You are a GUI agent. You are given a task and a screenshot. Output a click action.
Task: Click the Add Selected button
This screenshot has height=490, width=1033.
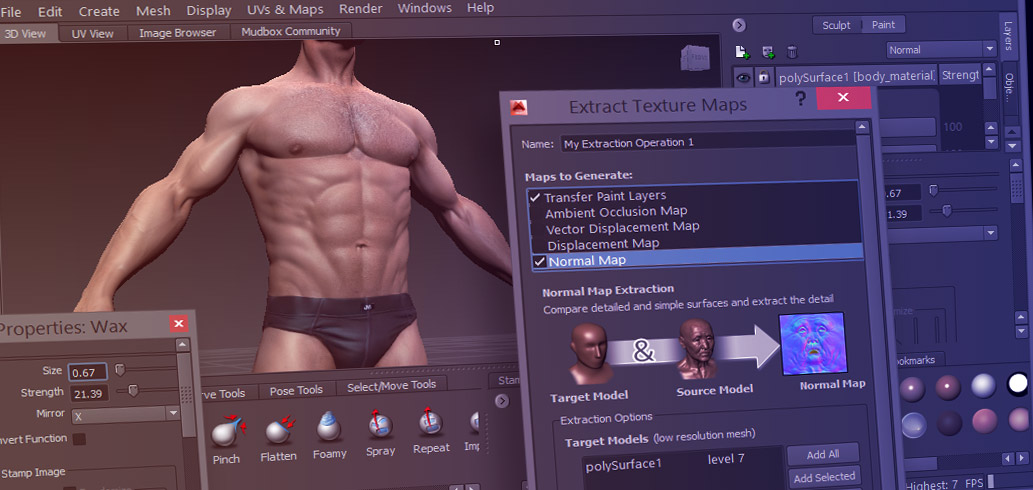coord(824,477)
